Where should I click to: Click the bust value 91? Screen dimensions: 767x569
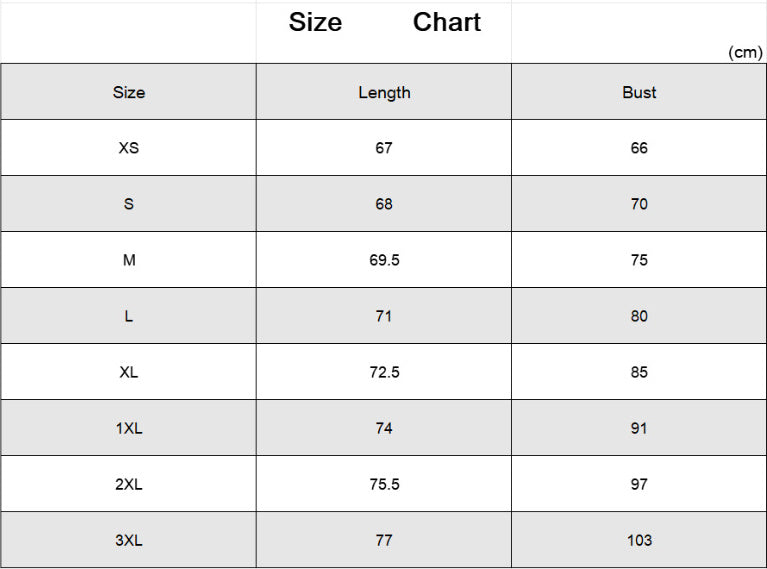pyautogui.click(x=639, y=428)
